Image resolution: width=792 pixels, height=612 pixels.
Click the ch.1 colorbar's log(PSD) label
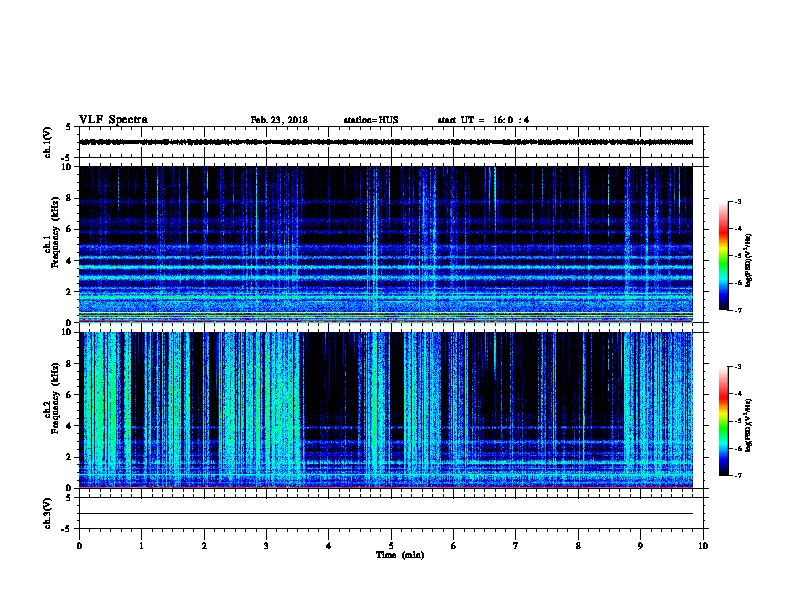click(749, 260)
